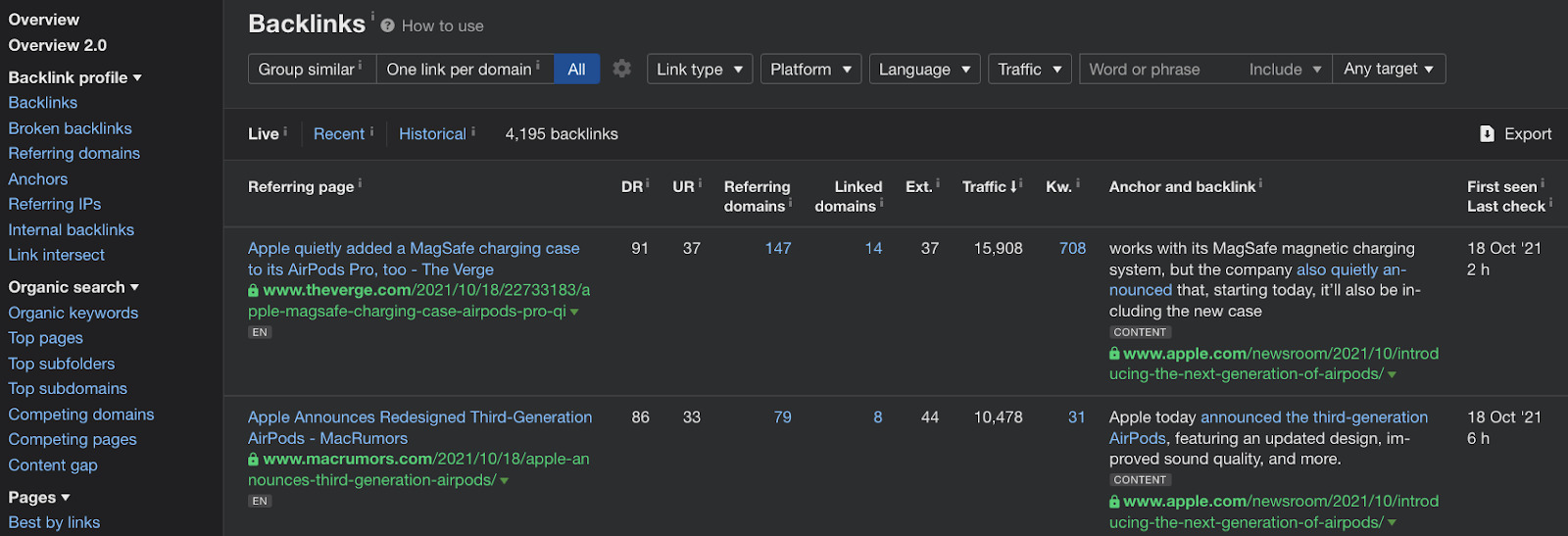Open the backlinks settings gear icon

click(622, 69)
